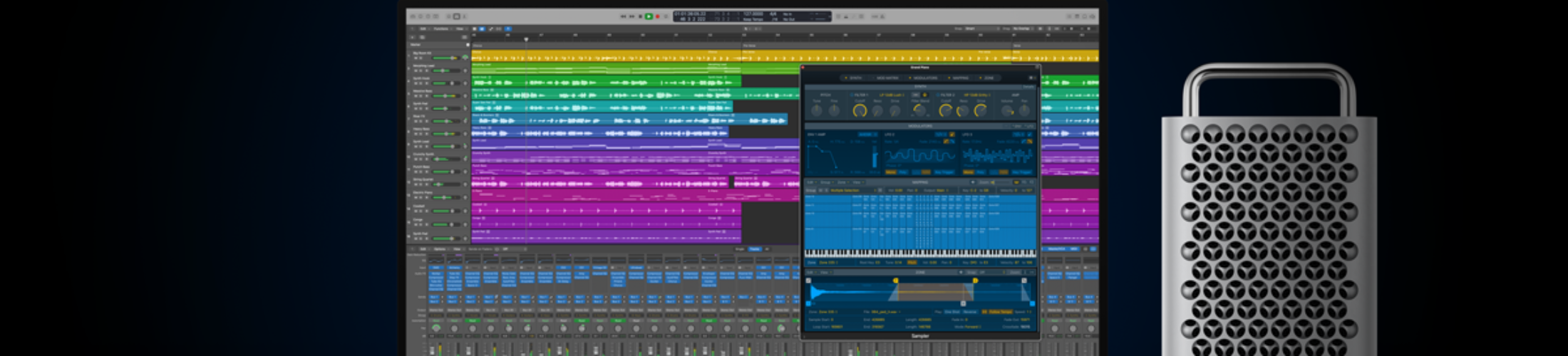Click the Rewind transport button

point(623,16)
